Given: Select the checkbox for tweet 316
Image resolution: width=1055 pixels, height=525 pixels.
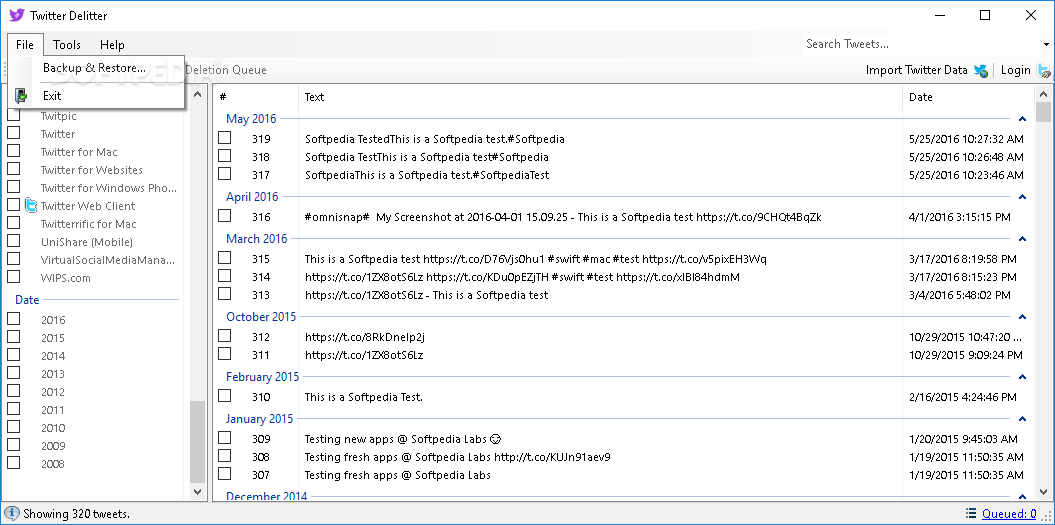Looking at the screenshot, I should (x=225, y=216).
